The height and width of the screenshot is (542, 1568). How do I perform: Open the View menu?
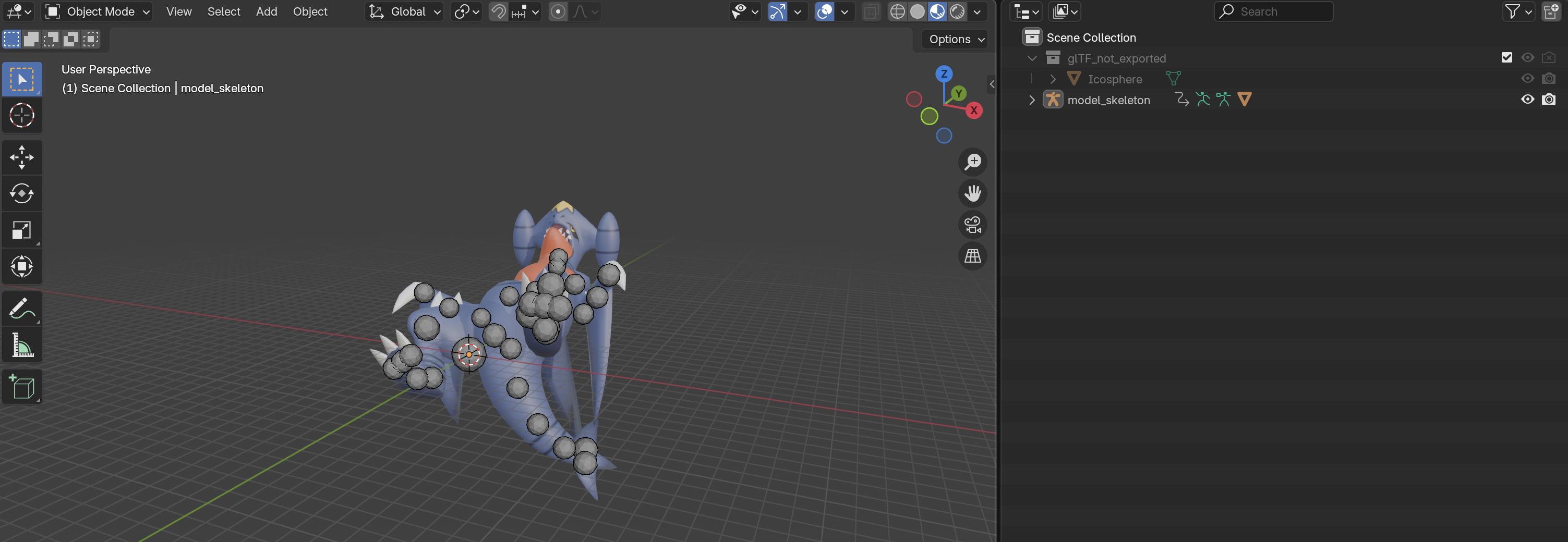(x=179, y=11)
